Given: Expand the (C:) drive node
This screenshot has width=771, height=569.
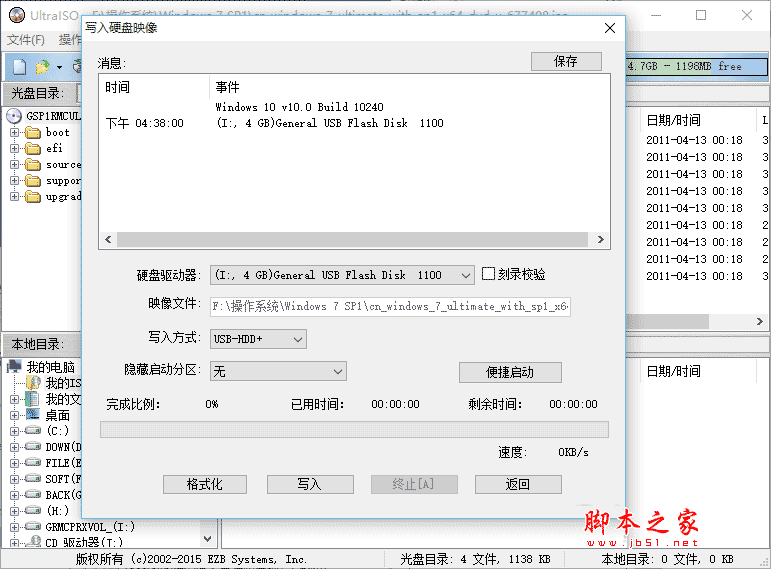Looking at the screenshot, I should (x=14, y=431).
